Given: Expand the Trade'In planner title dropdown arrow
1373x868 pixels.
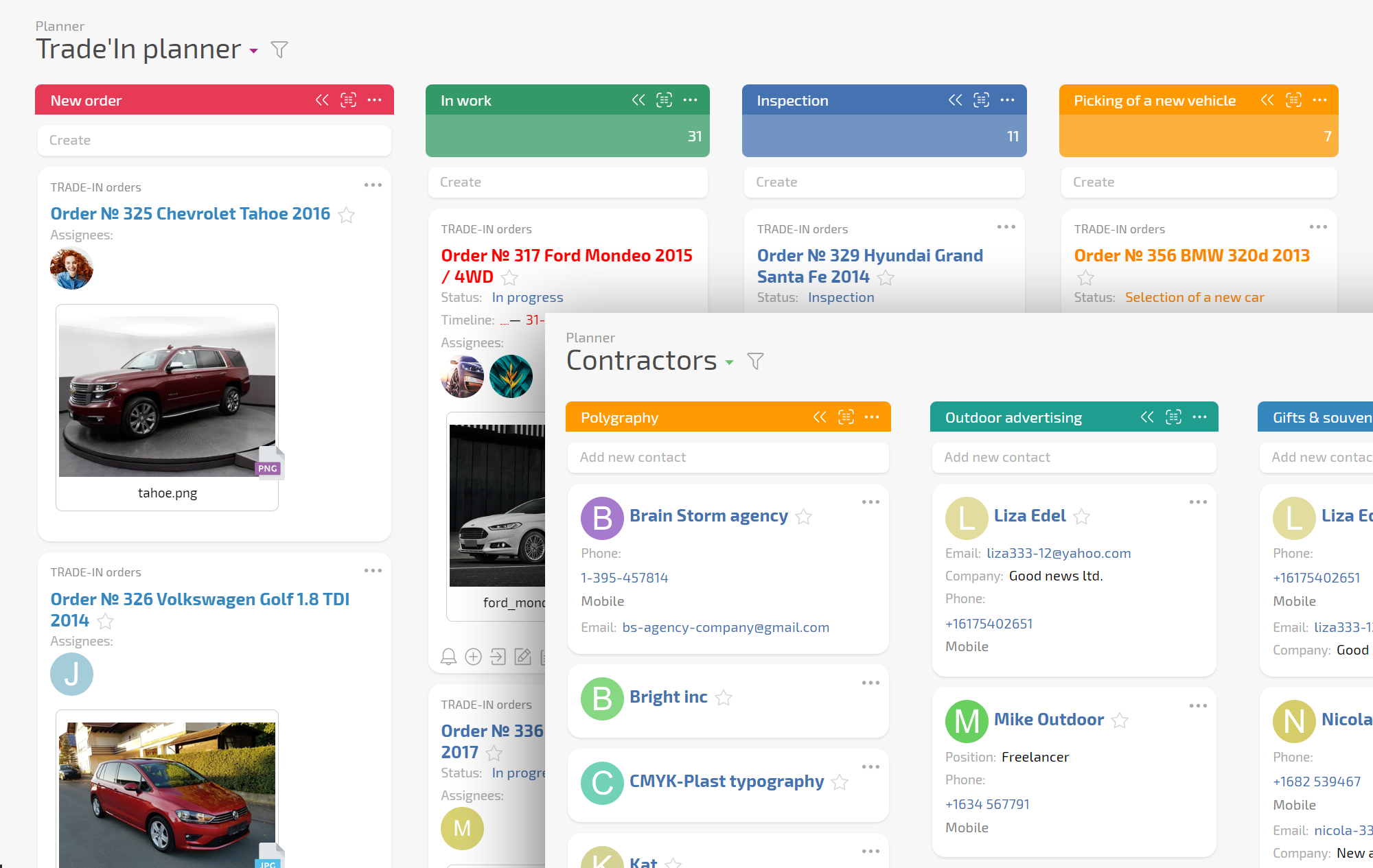Looking at the screenshot, I should 254,51.
